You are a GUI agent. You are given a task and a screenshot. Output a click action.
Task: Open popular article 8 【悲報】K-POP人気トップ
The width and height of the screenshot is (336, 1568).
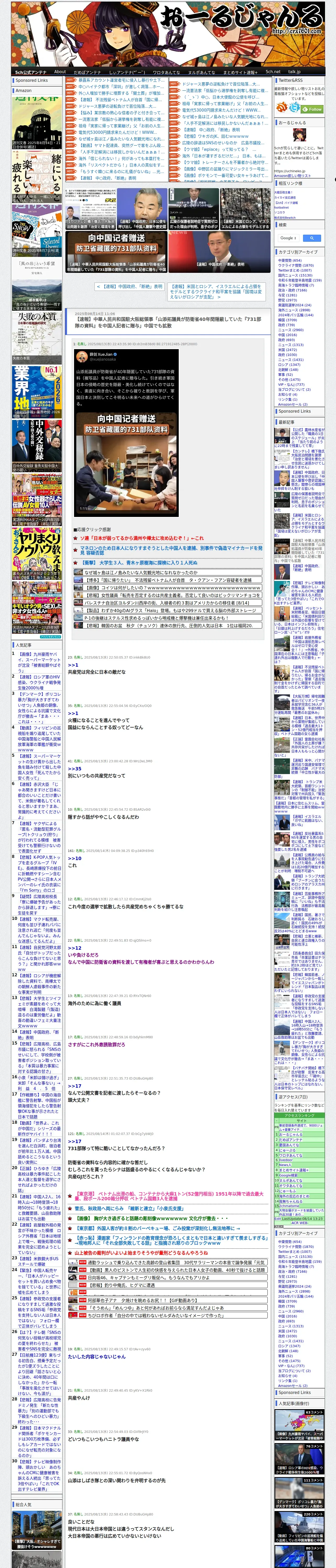39,874
